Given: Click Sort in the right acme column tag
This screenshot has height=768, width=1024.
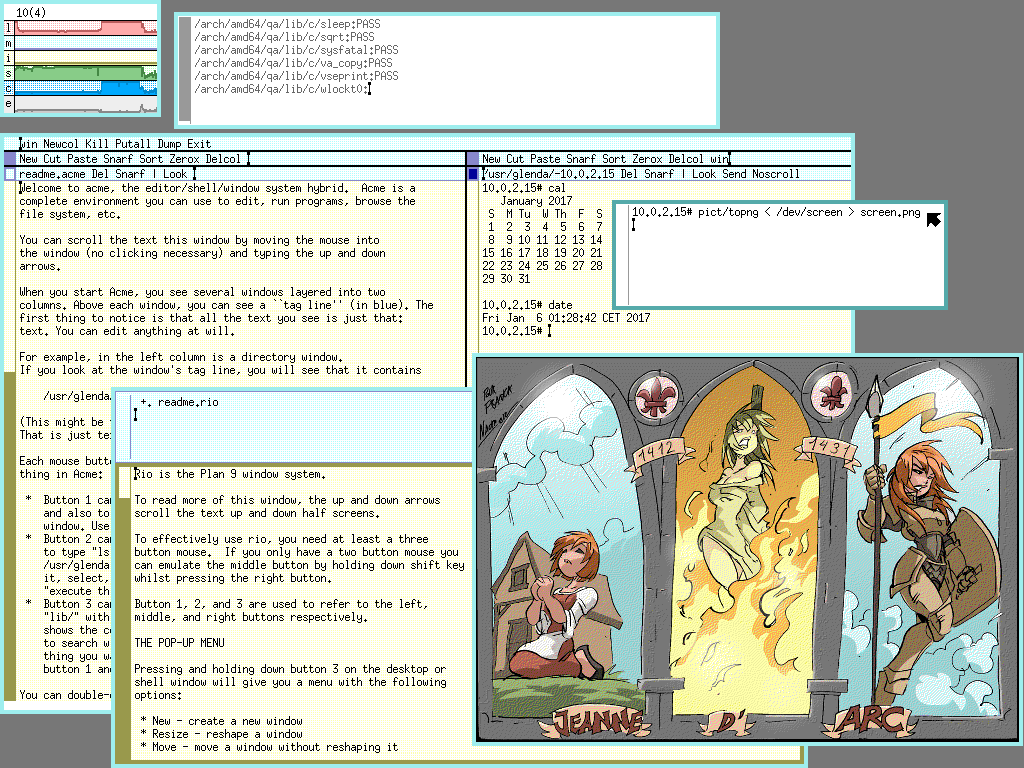Looking at the screenshot, I should 614,159.
